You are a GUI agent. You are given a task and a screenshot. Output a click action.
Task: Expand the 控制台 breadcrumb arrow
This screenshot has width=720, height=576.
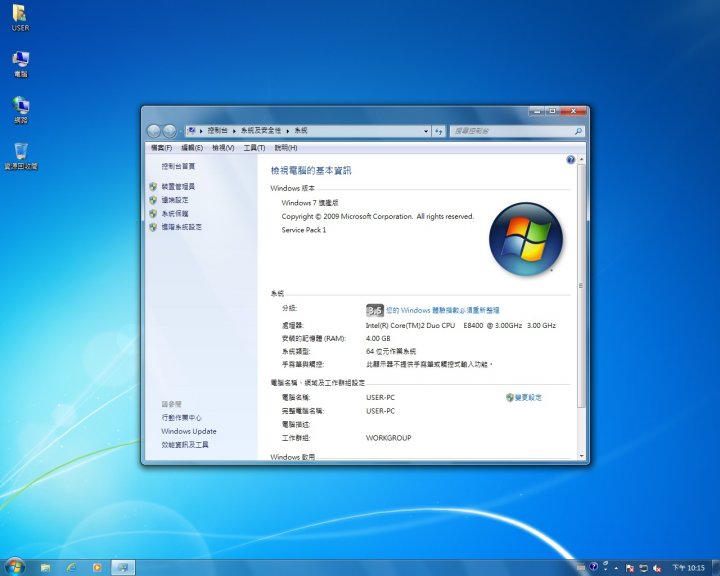234,131
